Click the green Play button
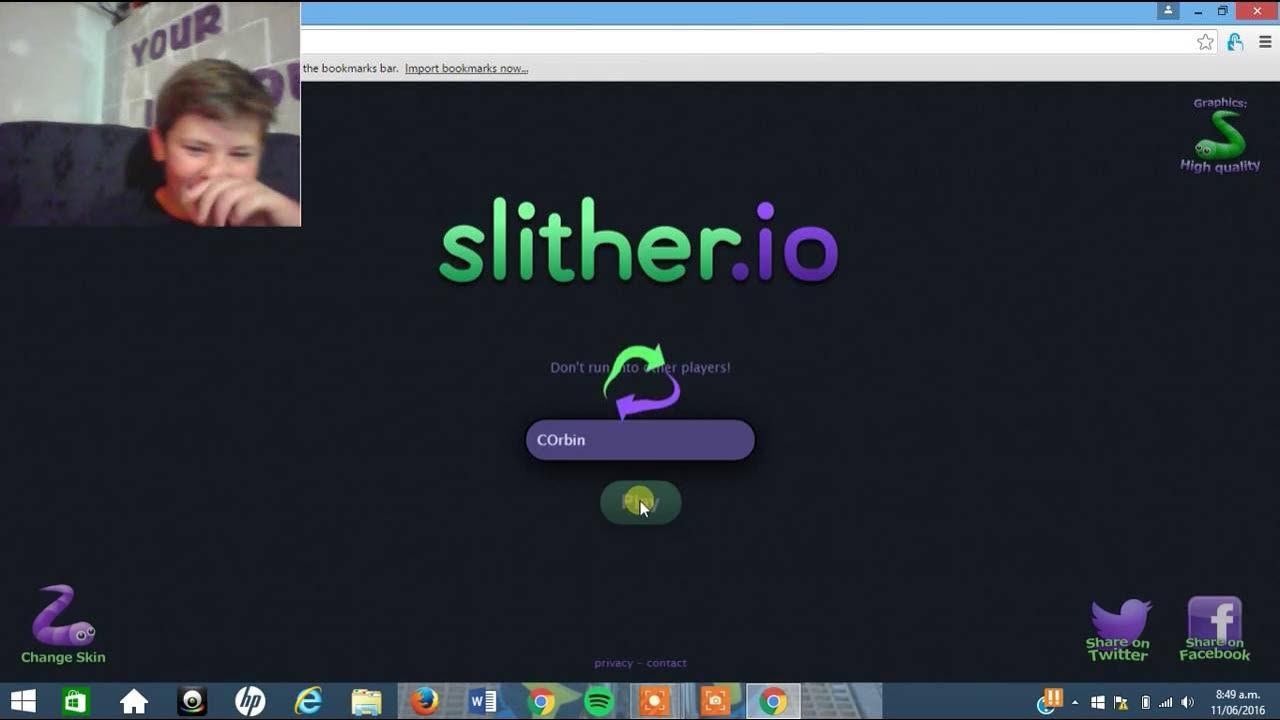 [x=640, y=502]
